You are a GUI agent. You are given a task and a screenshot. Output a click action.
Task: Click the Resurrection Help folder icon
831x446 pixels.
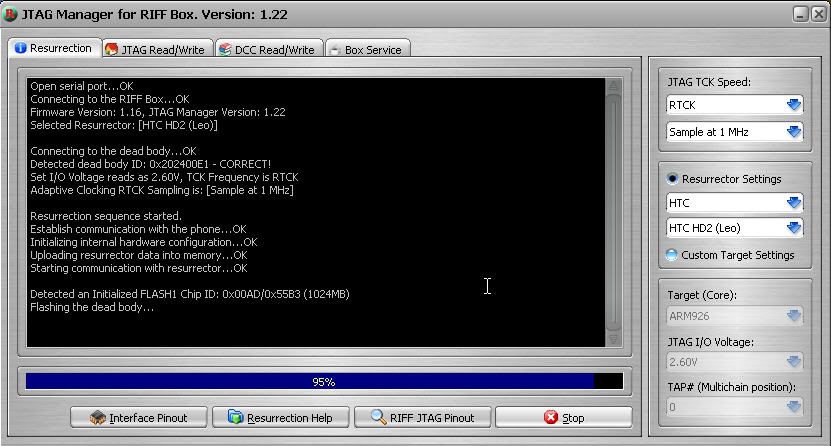[x=235, y=417]
